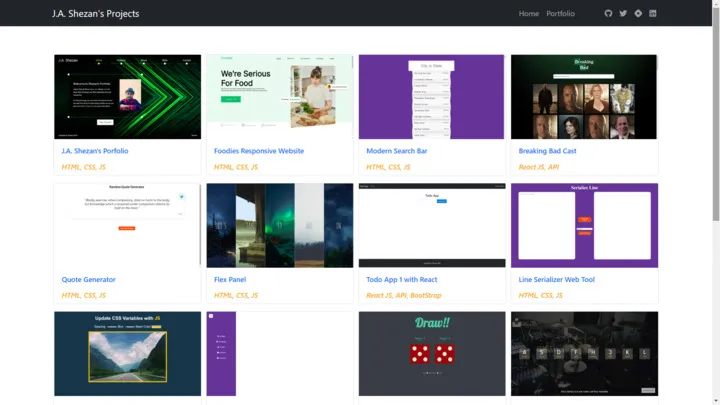Viewport: 720px width, 405px height.
Task: Open the Flex Panel project link
Action: [x=230, y=279]
